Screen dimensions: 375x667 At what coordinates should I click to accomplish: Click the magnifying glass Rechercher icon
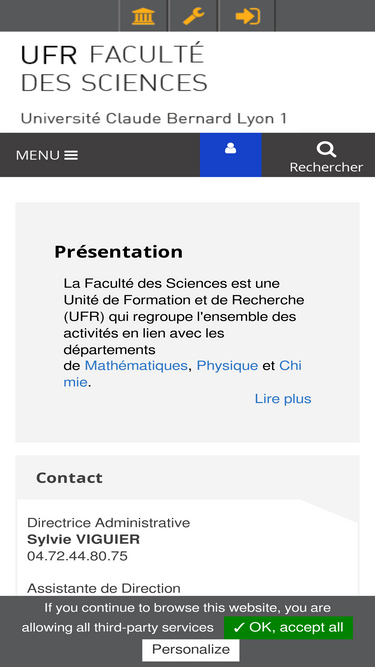326,150
